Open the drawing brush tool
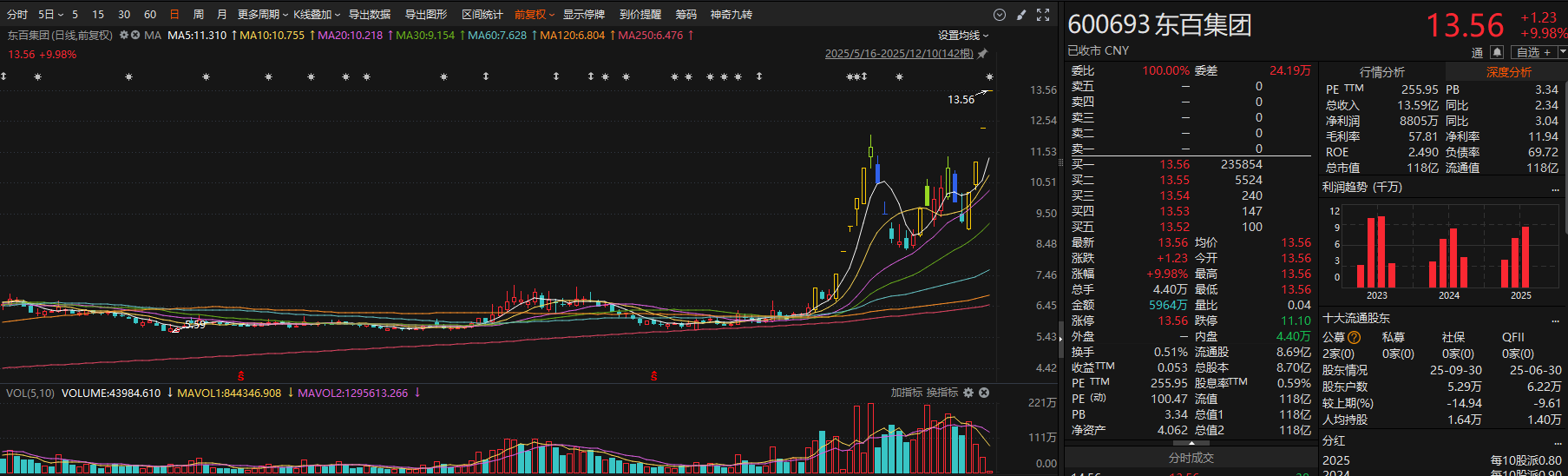This screenshot has height=476, width=1568. pyautogui.click(x=1021, y=15)
